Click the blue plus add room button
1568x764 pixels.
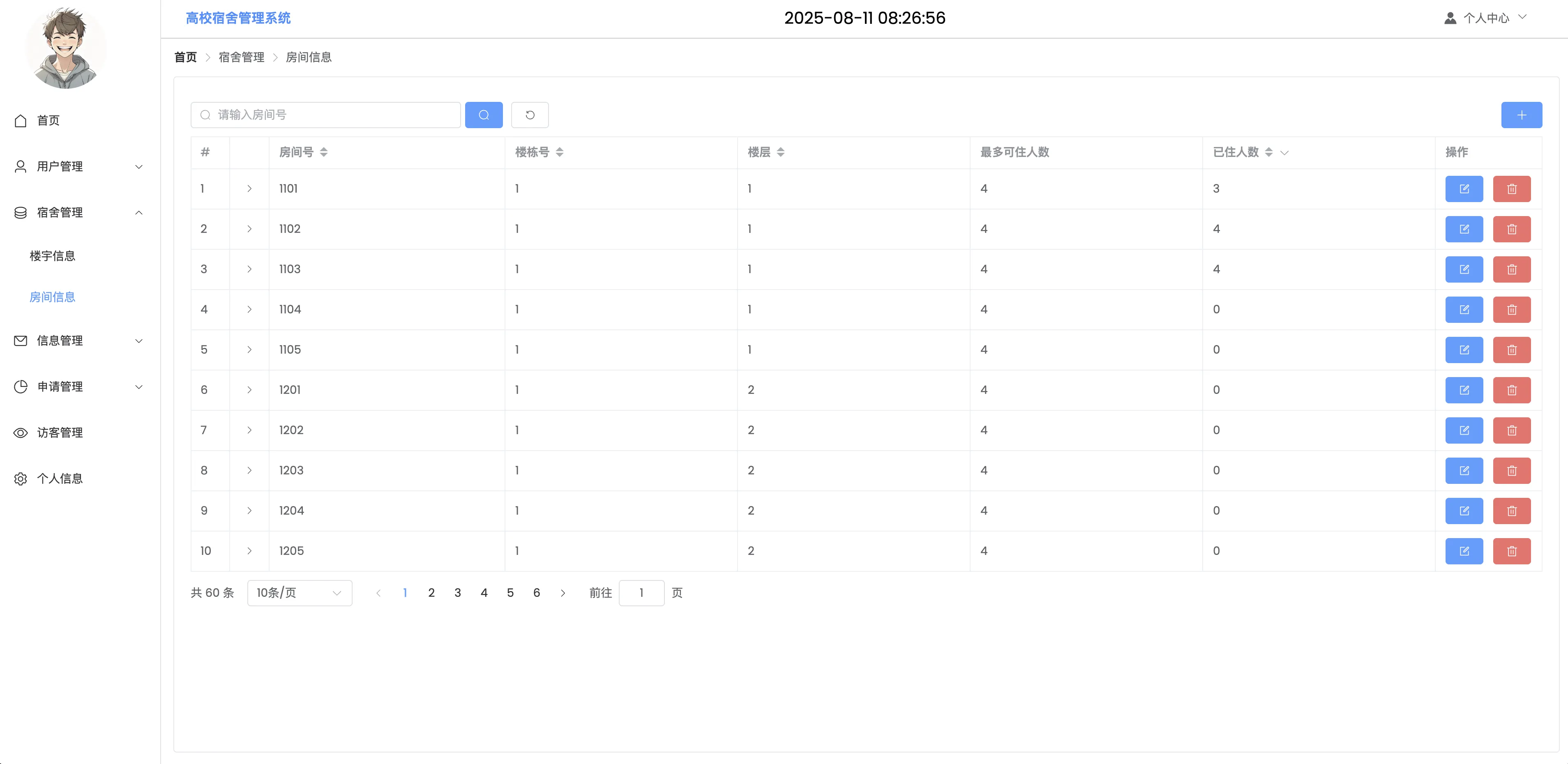1521,115
